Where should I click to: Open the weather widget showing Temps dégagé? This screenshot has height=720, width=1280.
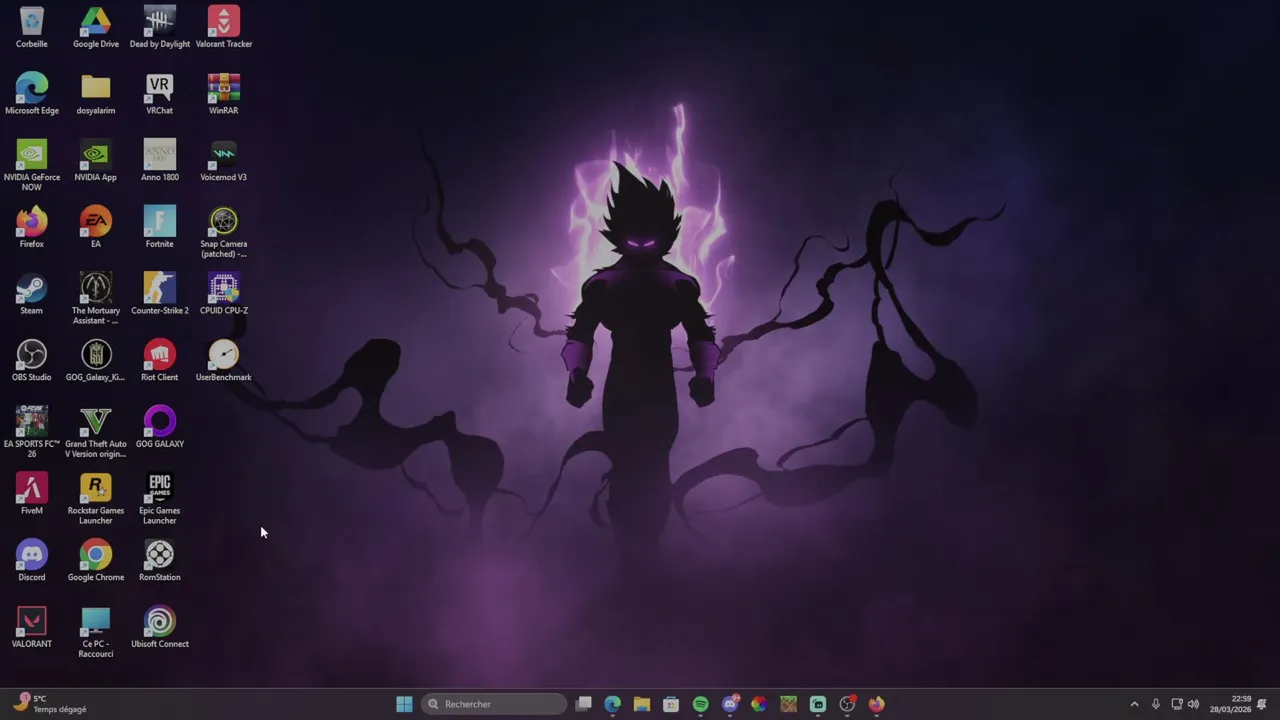tap(52, 704)
